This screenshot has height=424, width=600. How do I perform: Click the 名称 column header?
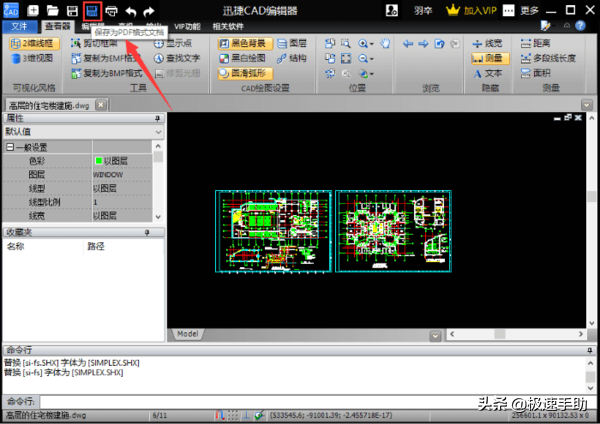coord(15,246)
